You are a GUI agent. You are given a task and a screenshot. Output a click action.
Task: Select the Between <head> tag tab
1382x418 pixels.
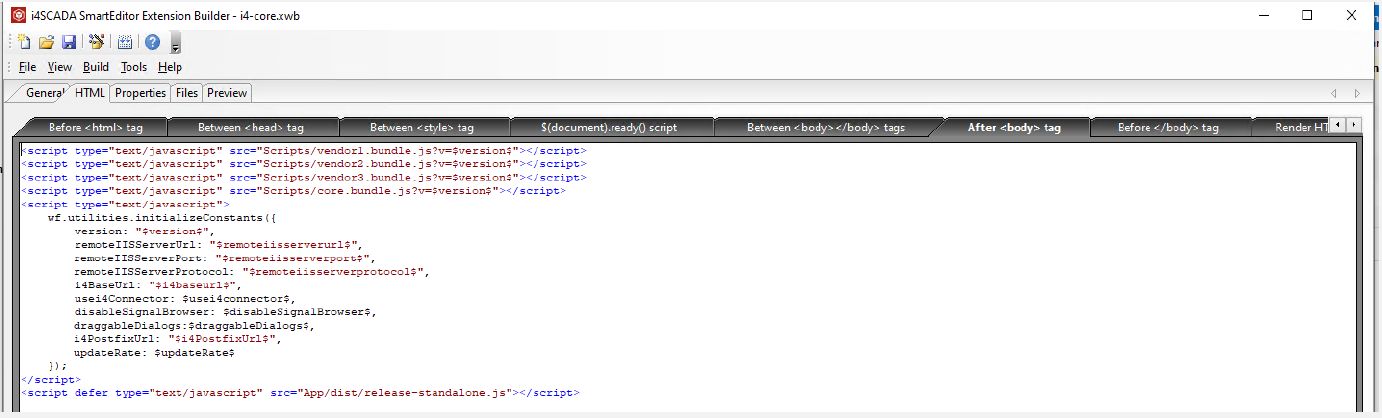point(251,127)
